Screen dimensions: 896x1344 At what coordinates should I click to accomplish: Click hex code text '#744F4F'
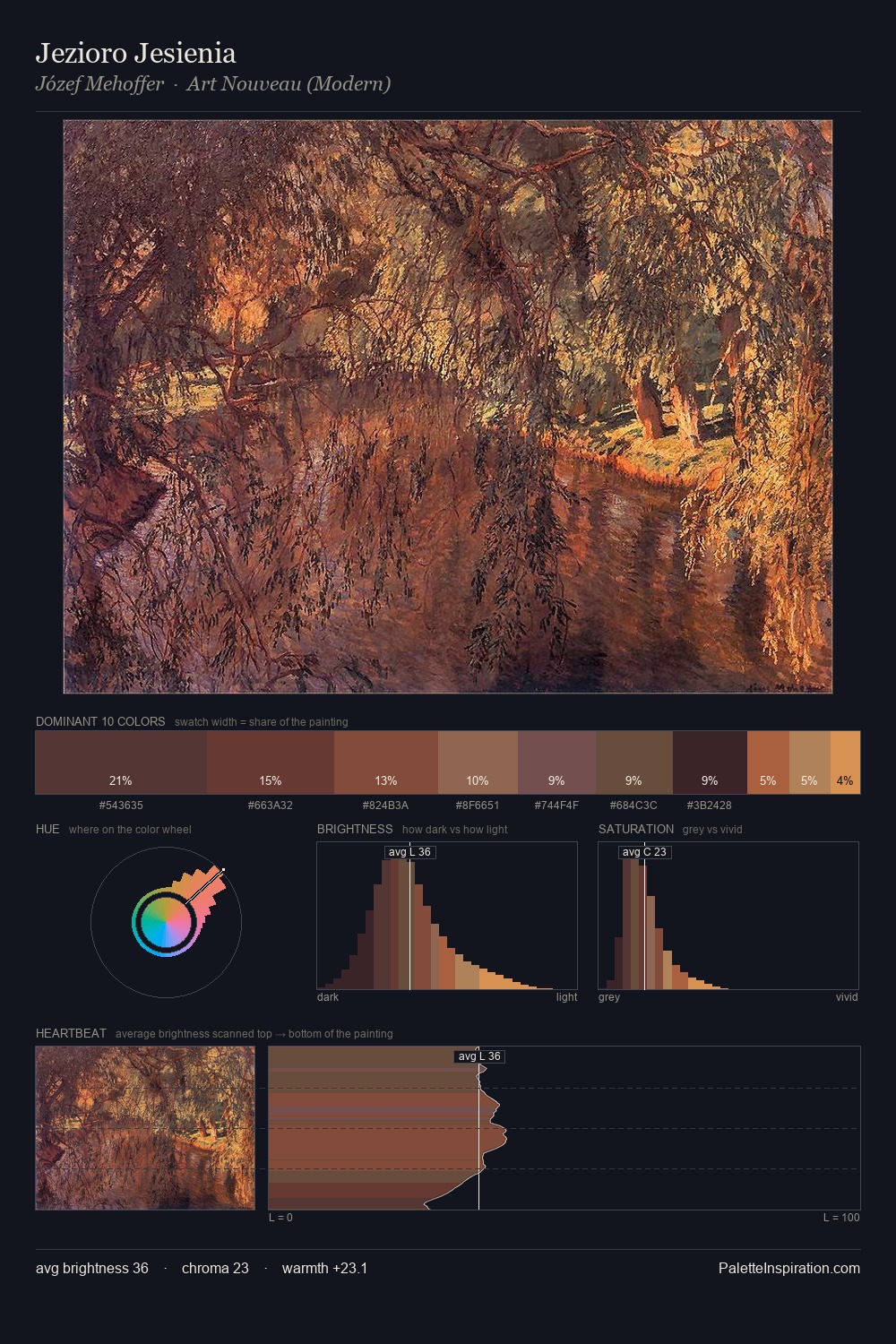pyautogui.click(x=556, y=805)
